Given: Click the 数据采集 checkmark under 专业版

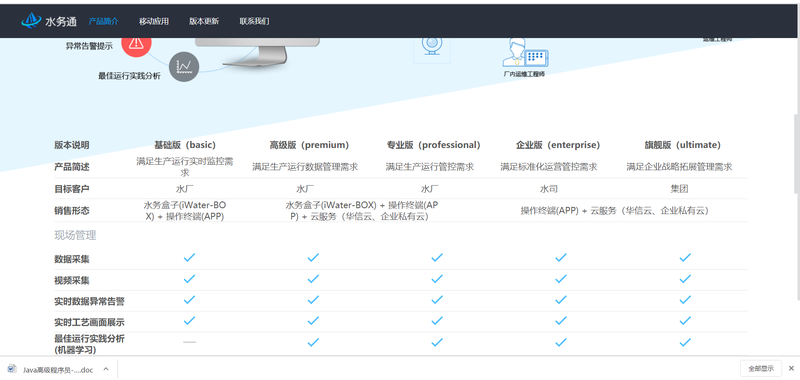Looking at the screenshot, I should point(437,258).
